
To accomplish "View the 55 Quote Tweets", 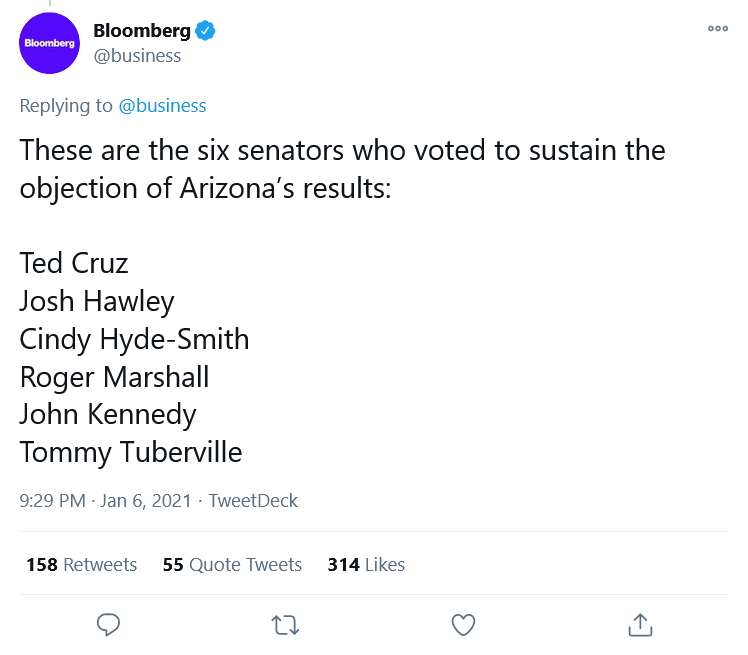I will pyautogui.click(x=232, y=564).
